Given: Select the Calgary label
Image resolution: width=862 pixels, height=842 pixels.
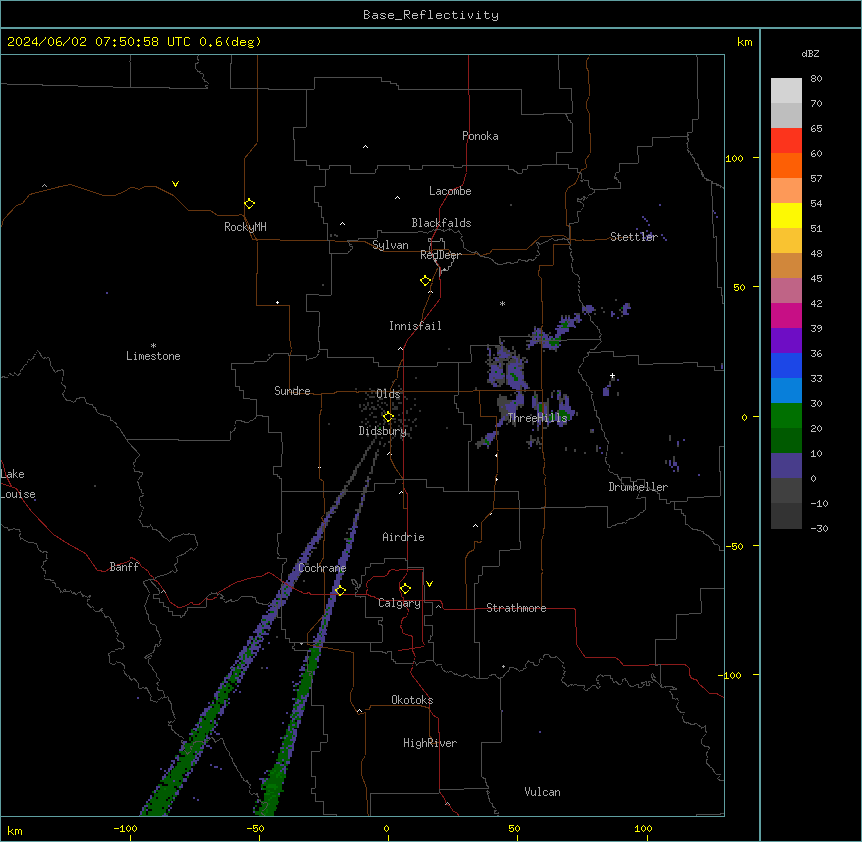Looking at the screenshot, I should [400, 603].
